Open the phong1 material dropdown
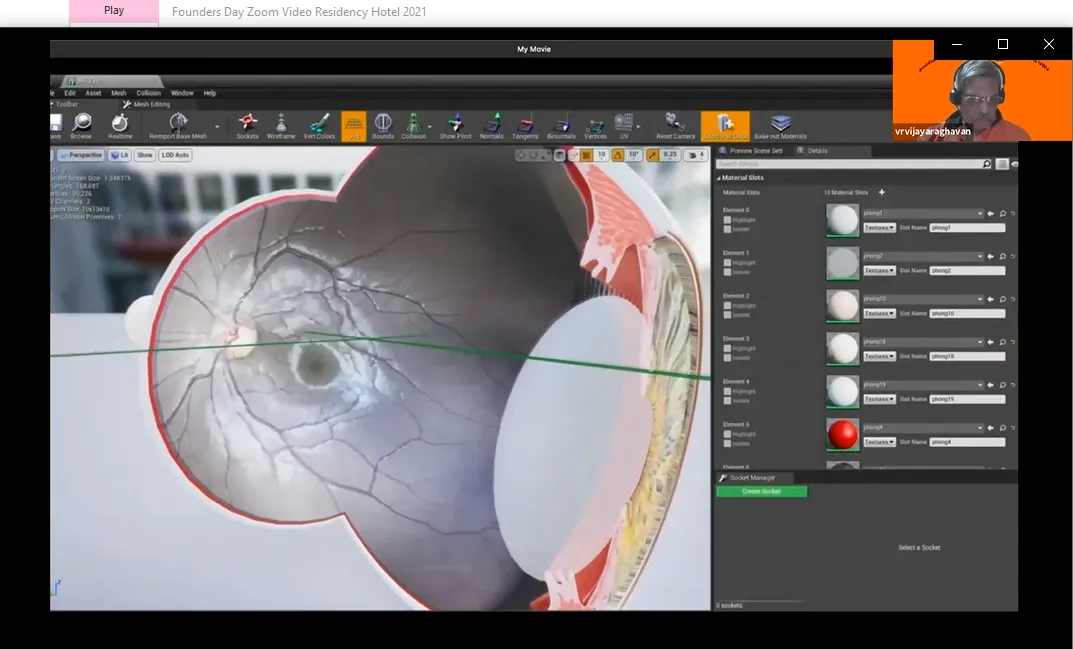This screenshot has height=649, width=1073. (923, 214)
